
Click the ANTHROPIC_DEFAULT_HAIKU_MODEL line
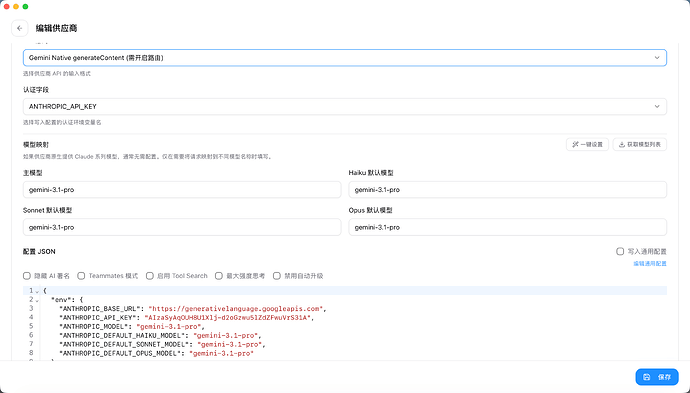click(x=161, y=335)
